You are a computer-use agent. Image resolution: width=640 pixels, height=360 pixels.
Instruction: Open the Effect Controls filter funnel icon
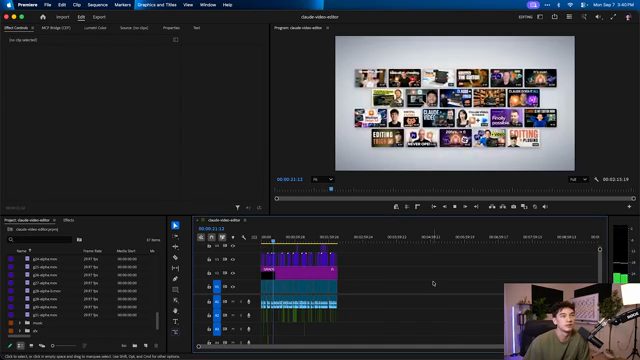pos(238,208)
